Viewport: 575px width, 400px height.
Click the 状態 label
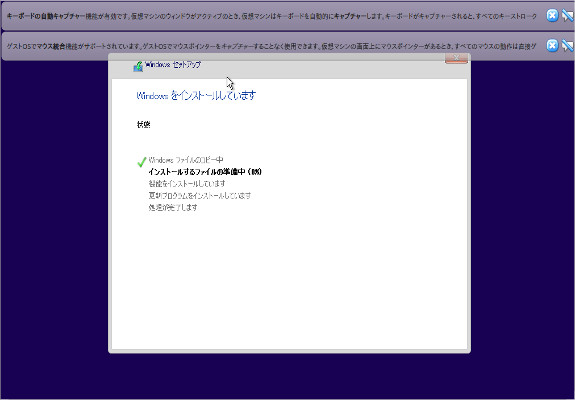tap(143, 125)
